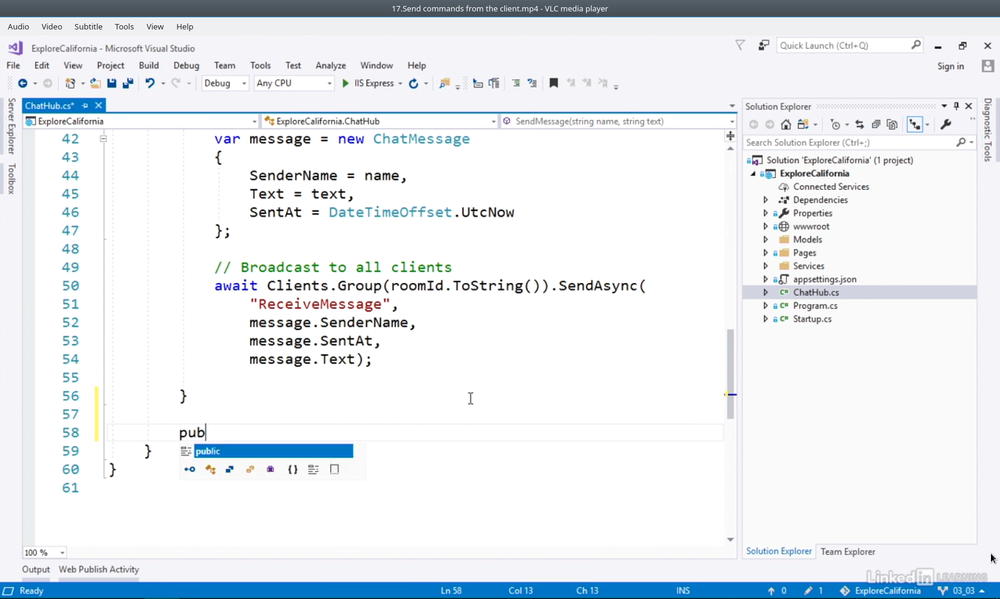Screen dimensions: 1000x599
Task: Switch to the Team Explorer tab
Action: point(847,552)
